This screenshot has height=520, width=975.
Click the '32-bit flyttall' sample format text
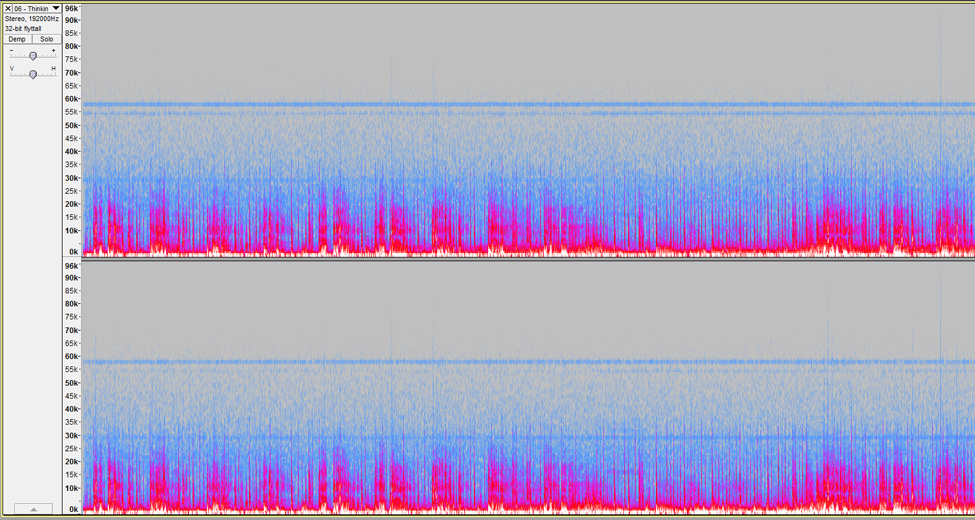pos(25,29)
